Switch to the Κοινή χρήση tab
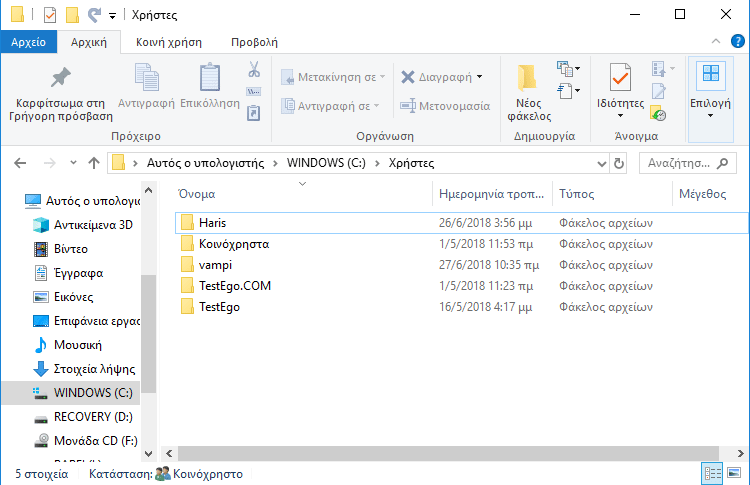The width and height of the screenshot is (750, 485). [x=169, y=42]
